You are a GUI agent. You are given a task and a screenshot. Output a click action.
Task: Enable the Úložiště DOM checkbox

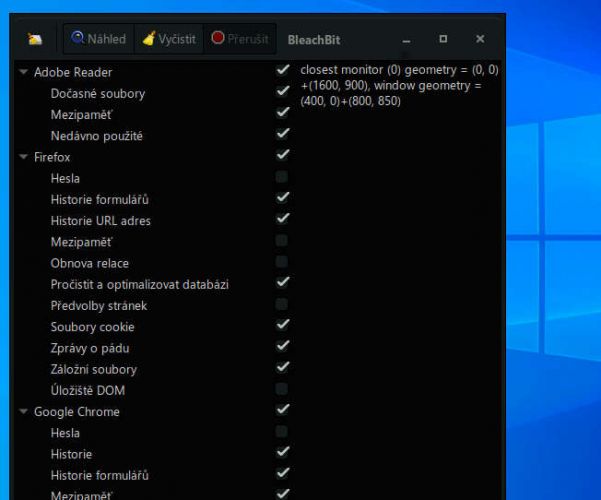pyautogui.click(x=282, y=389)
